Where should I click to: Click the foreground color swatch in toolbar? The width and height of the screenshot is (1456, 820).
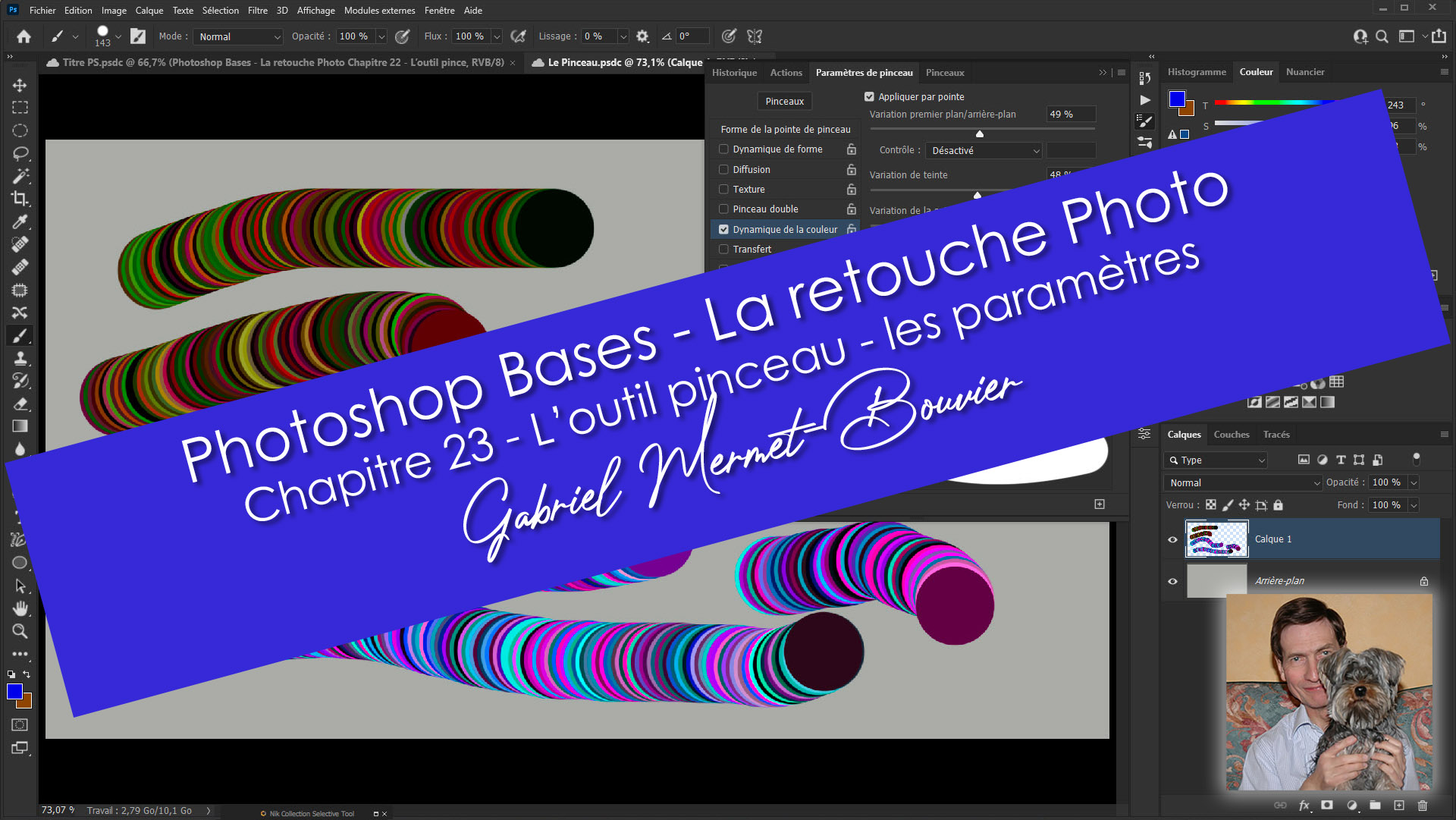tap(14, 691)
